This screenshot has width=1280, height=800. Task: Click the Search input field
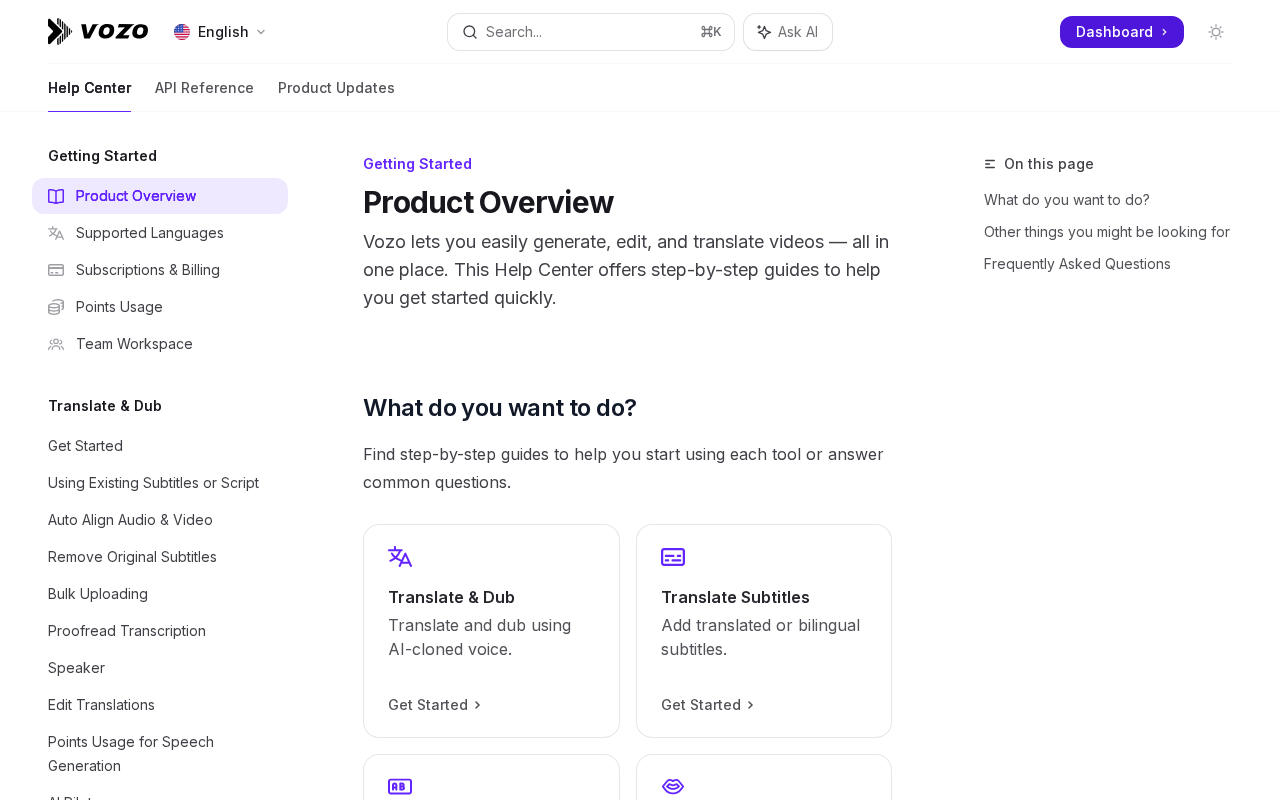click(x=591, y=32)
